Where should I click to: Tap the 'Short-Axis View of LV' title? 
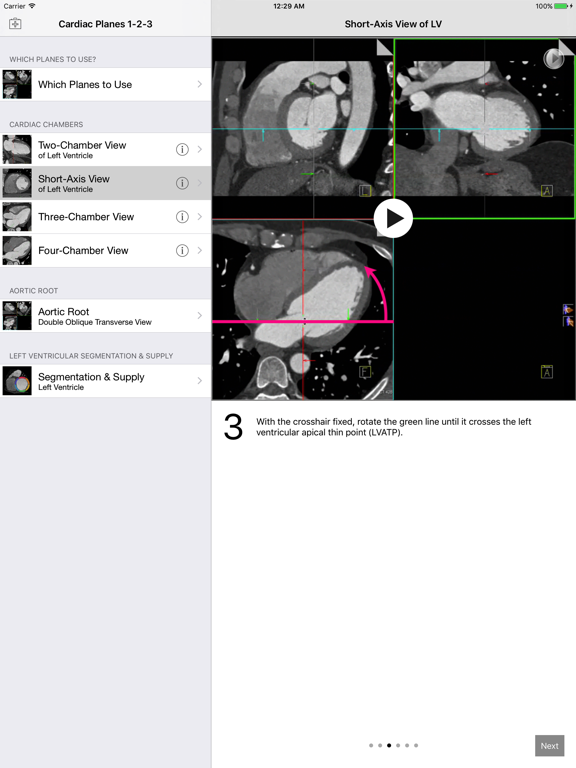pyautogui.click(x=393, y=24)
